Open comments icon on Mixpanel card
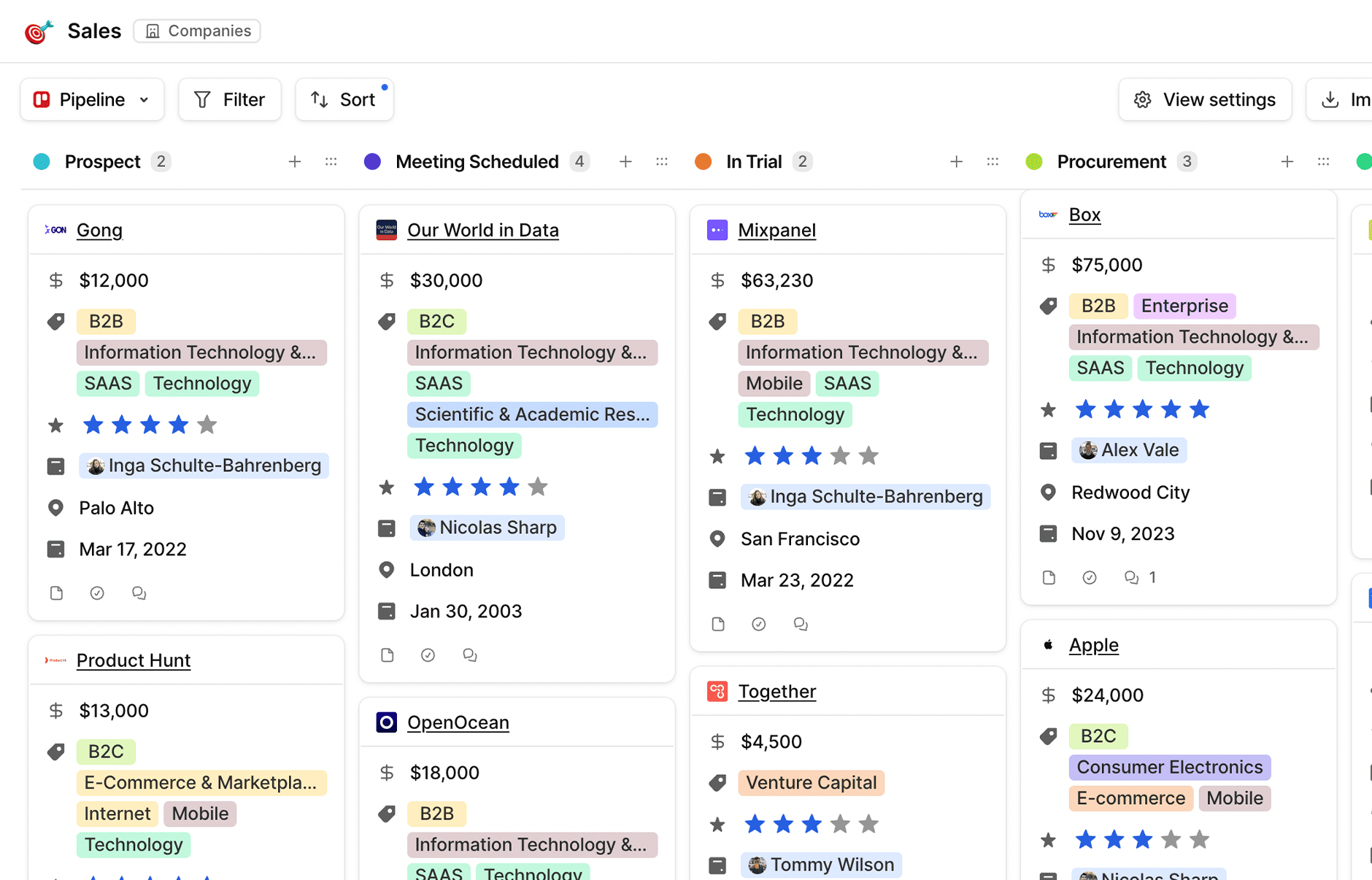This screenshot has height=880, width=1372. coord(801,624)
